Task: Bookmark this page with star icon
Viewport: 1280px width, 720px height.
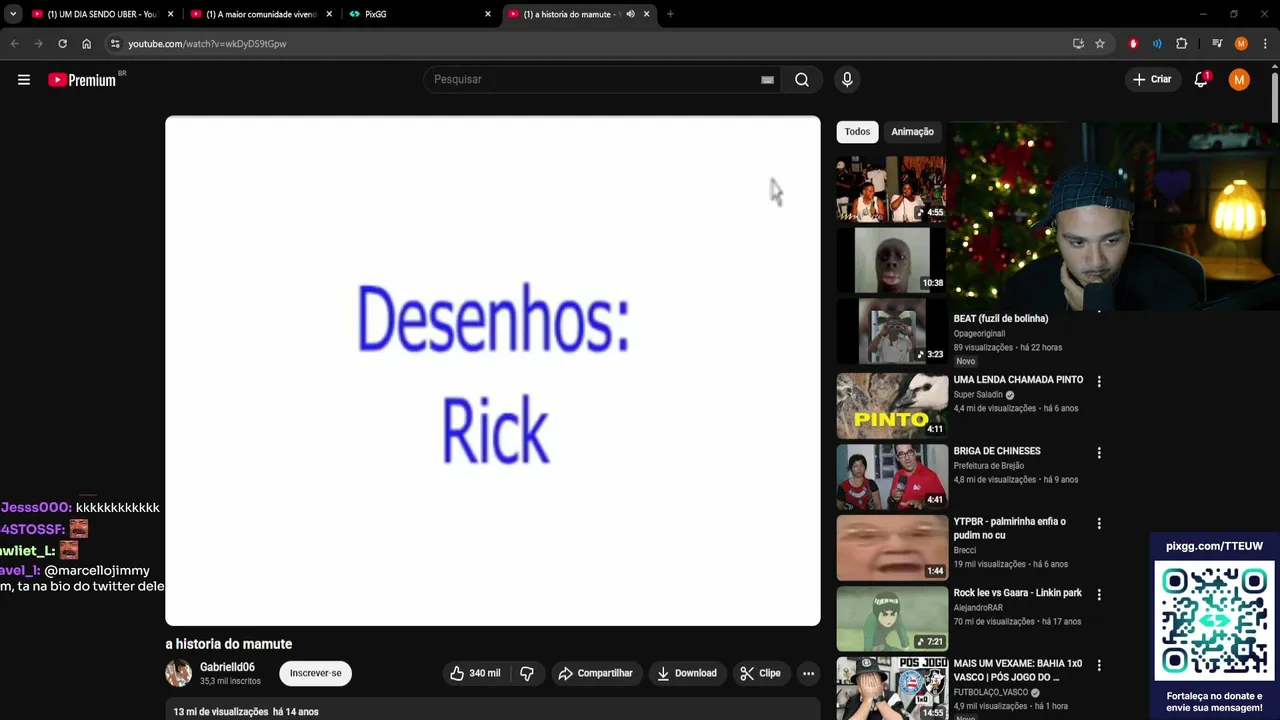Action: (x=1100, y=44)
